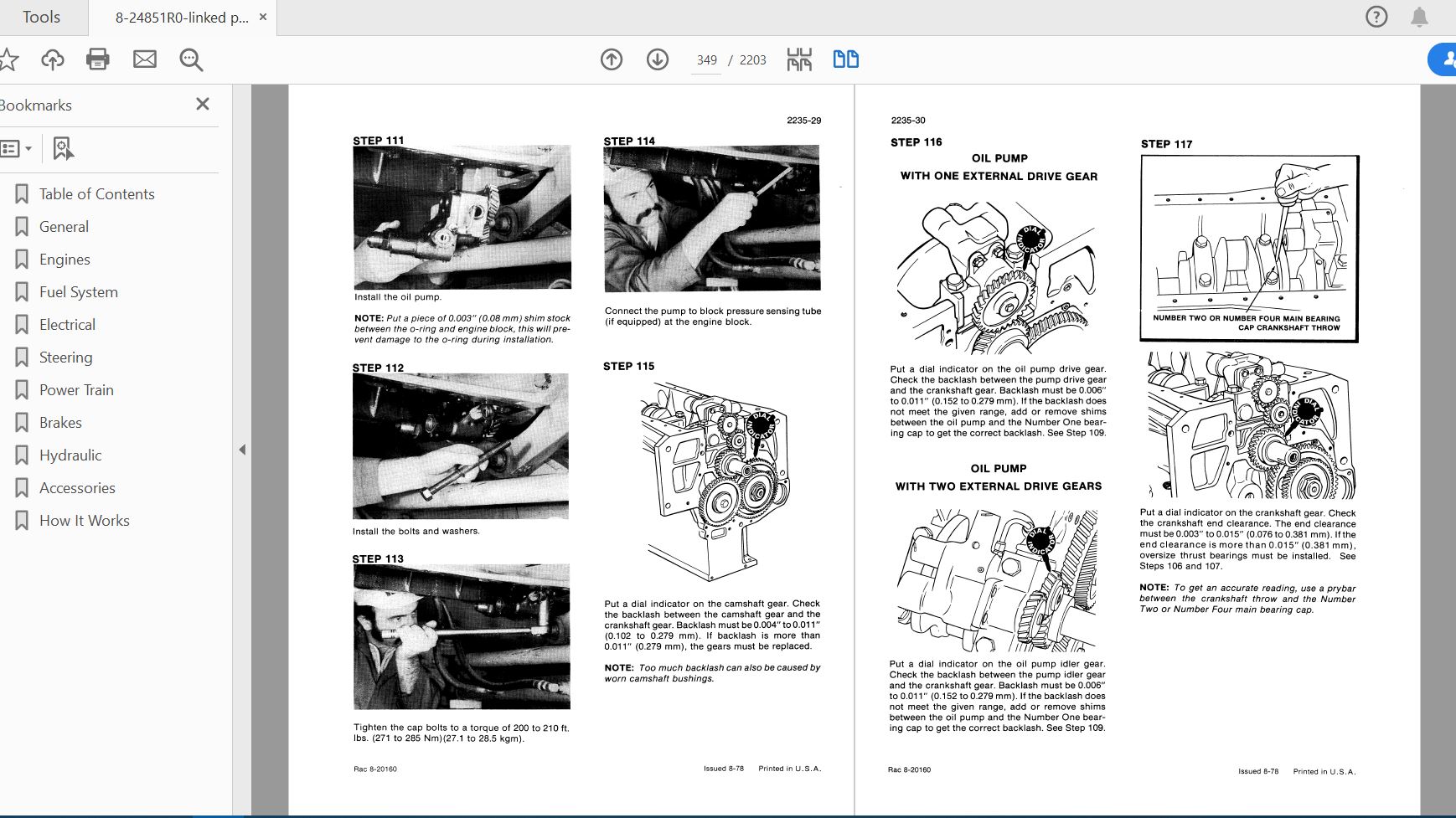
Task: Open the Print dialog
Action: (x=97, y=59)
